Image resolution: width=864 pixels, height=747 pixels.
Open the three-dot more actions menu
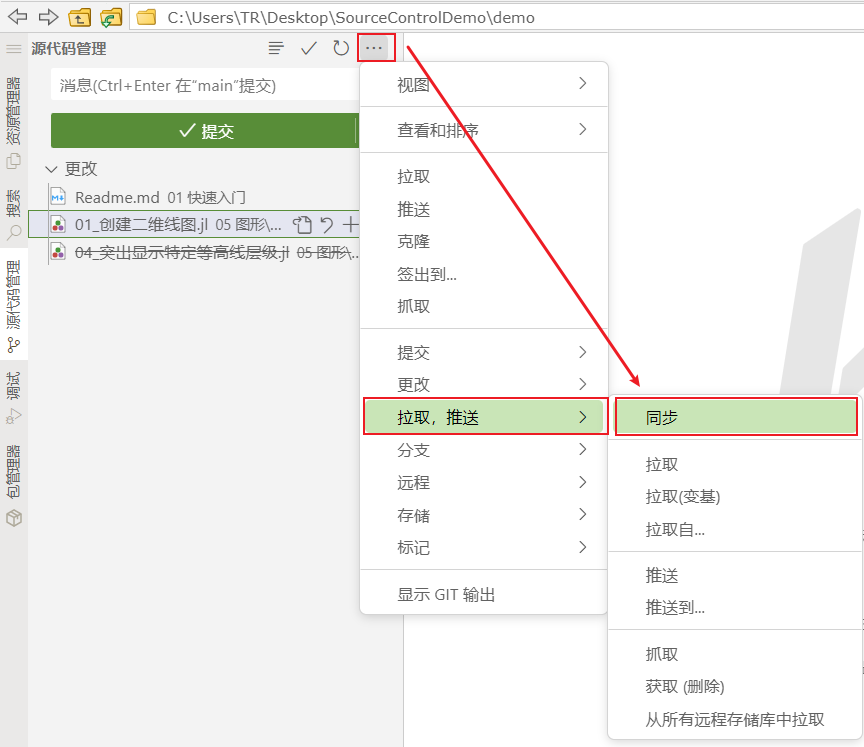(375, 48)
